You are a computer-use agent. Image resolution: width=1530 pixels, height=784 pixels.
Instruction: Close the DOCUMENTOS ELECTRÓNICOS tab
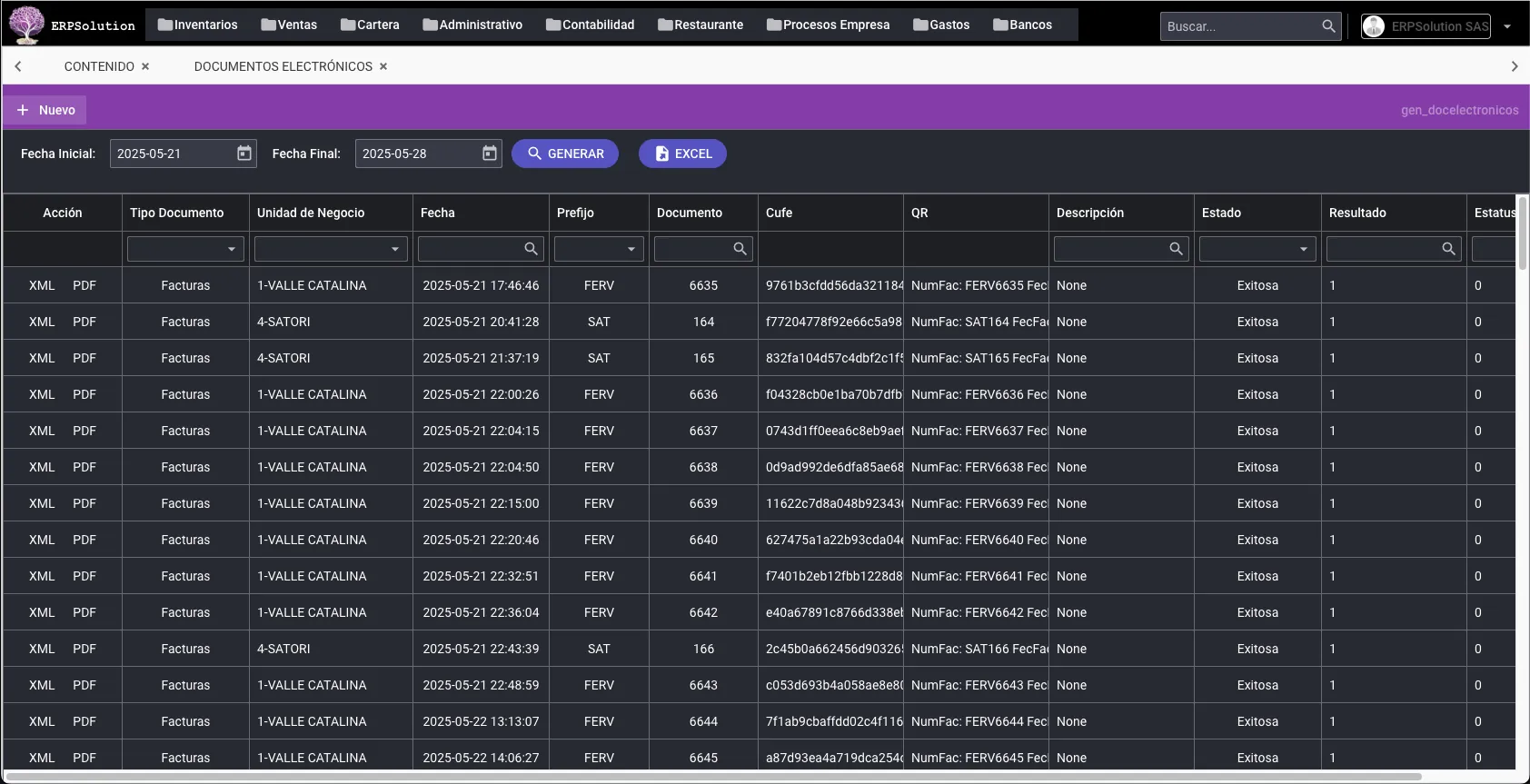[383, 66]
